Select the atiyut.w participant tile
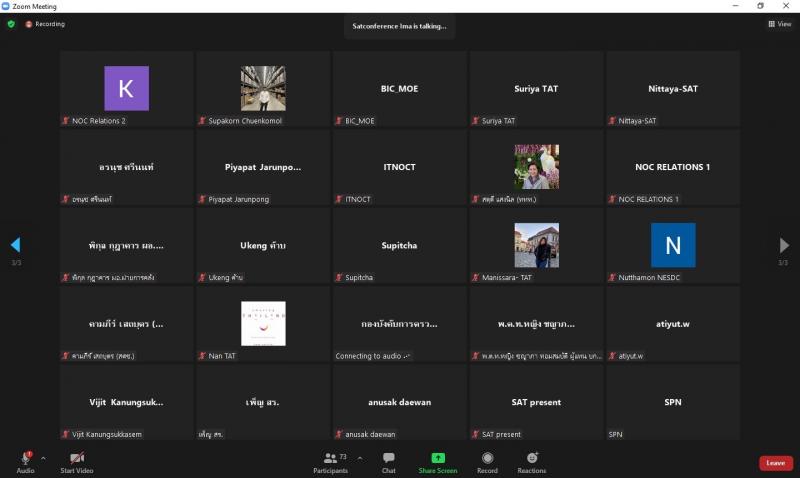 click(673, 323)
